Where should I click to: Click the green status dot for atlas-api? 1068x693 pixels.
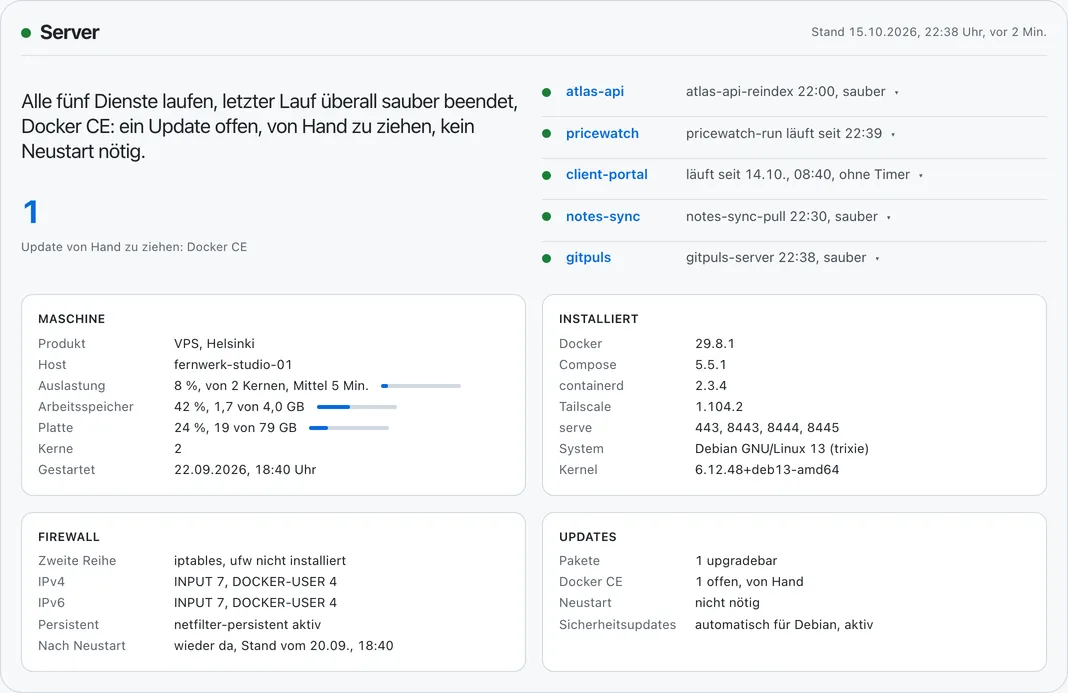pos(546,92)
